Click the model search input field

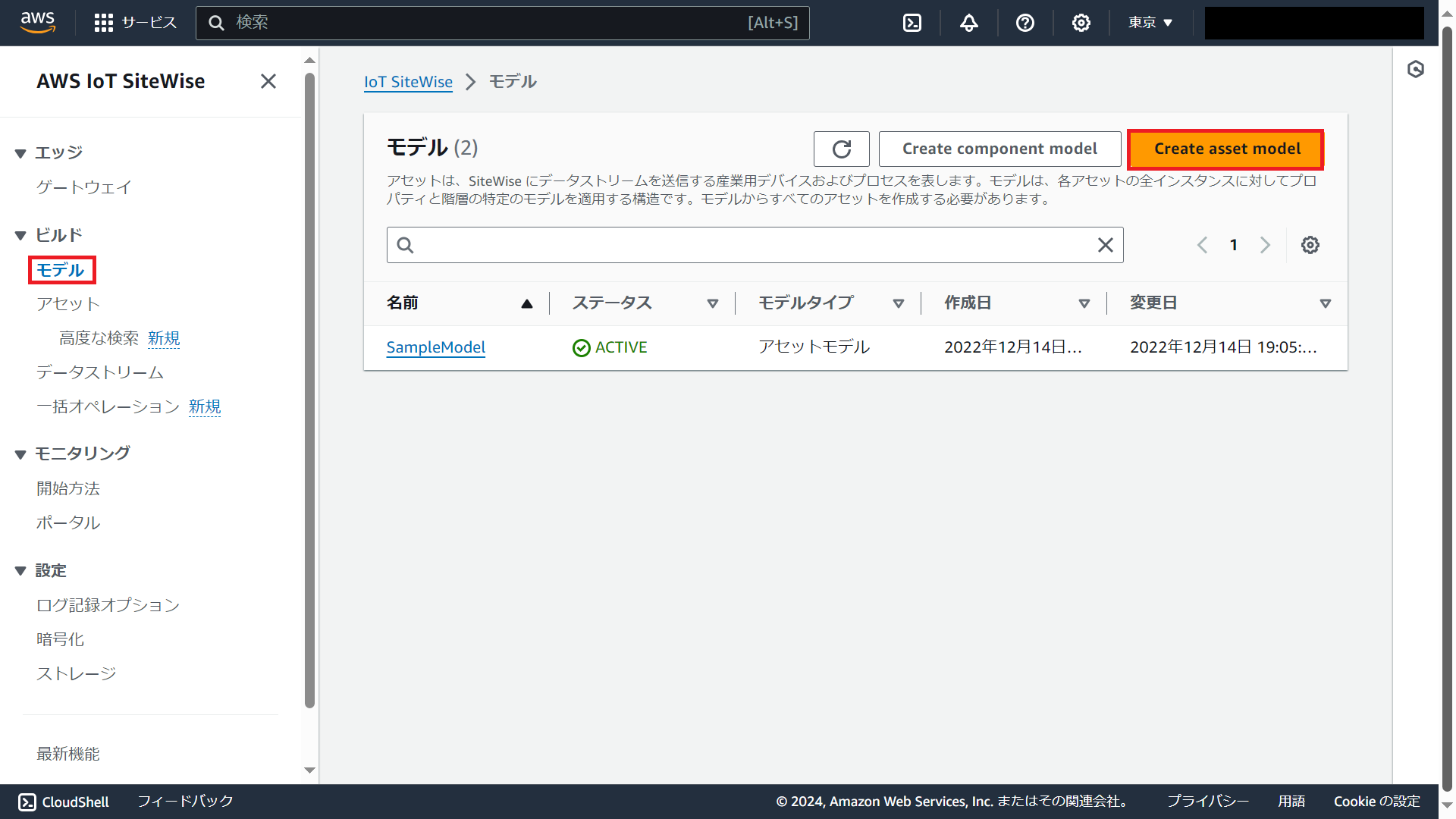751,245
